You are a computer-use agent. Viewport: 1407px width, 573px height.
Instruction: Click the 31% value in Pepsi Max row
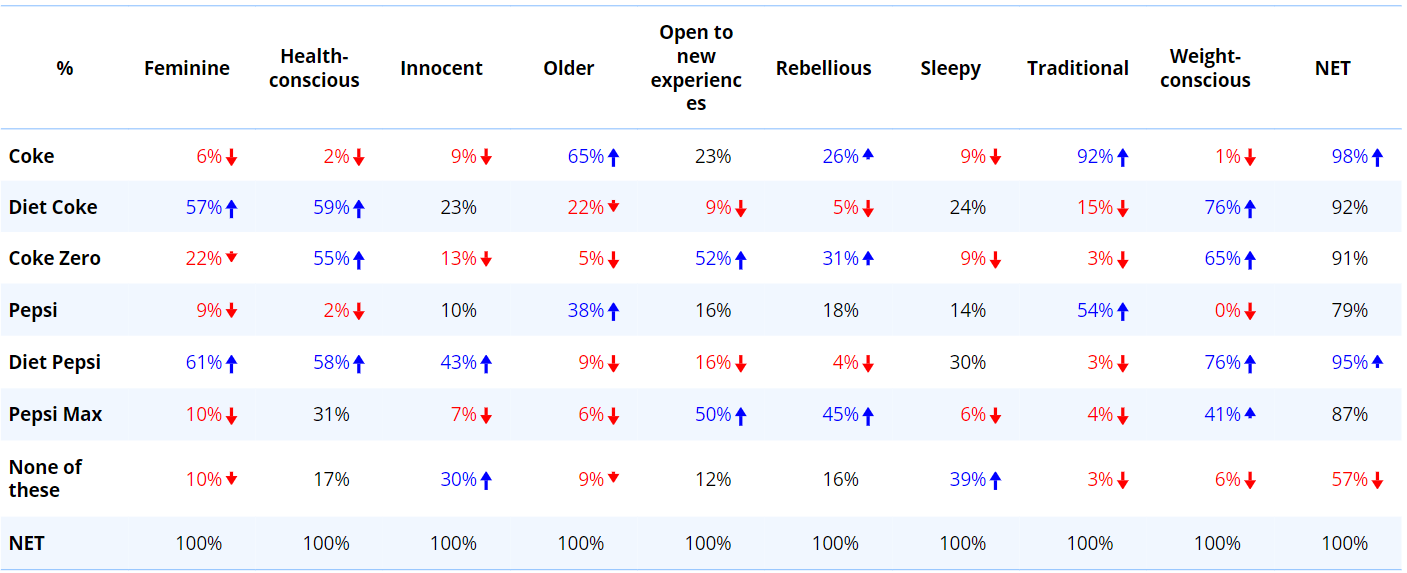click(331, 414)
